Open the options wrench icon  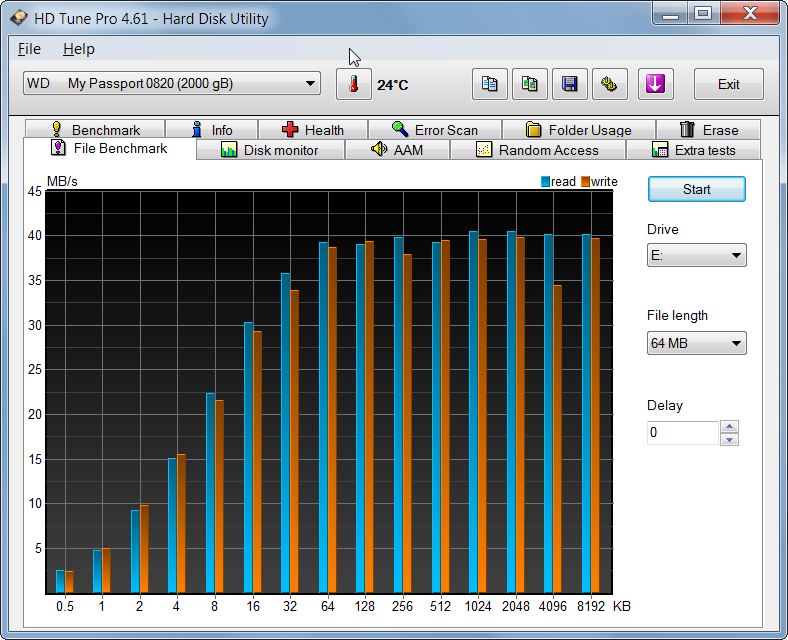(610, 84)
